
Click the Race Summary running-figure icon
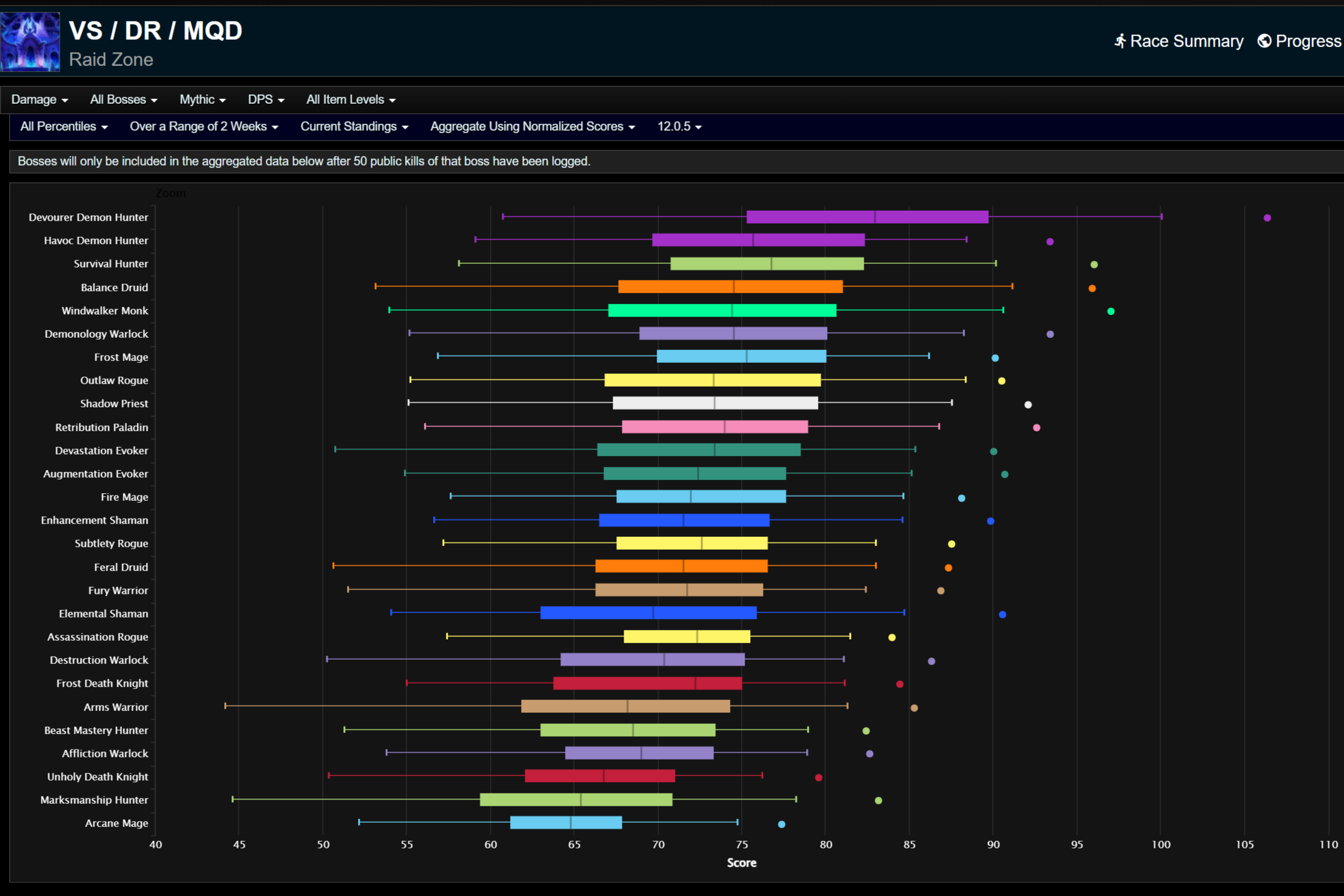1121,40
